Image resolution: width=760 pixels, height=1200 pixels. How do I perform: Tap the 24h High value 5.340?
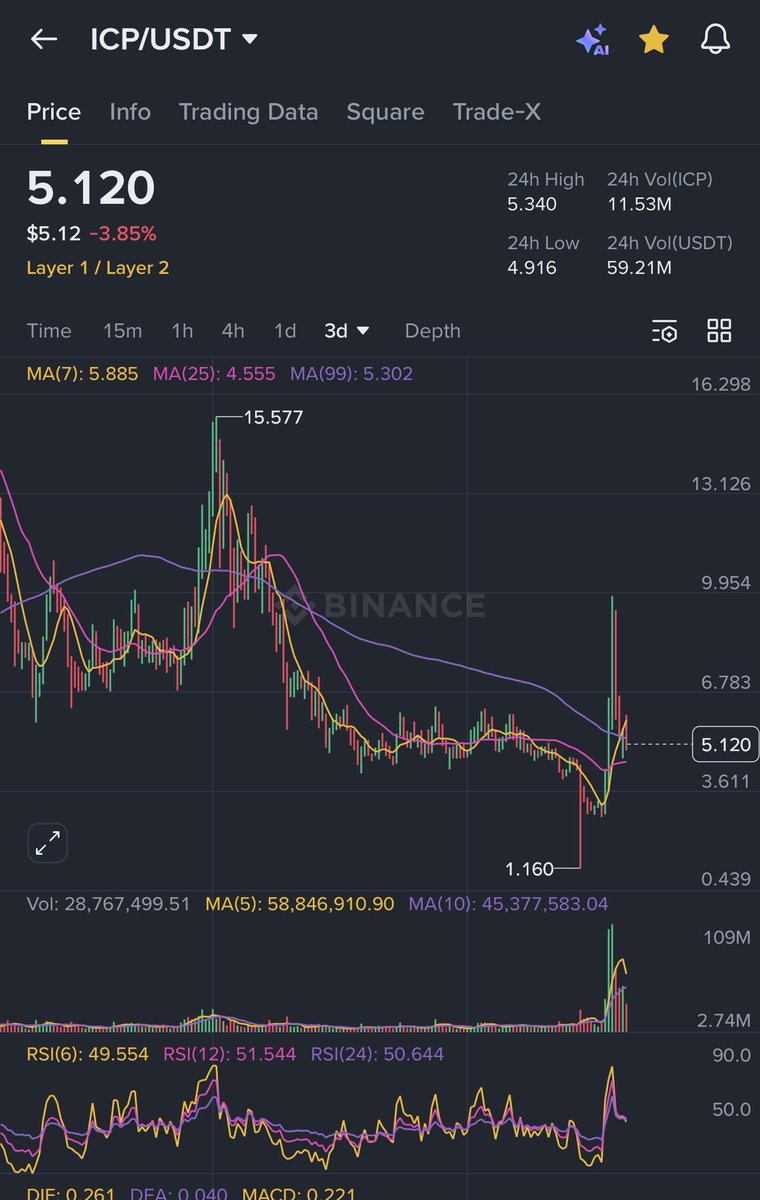(532, 205)
